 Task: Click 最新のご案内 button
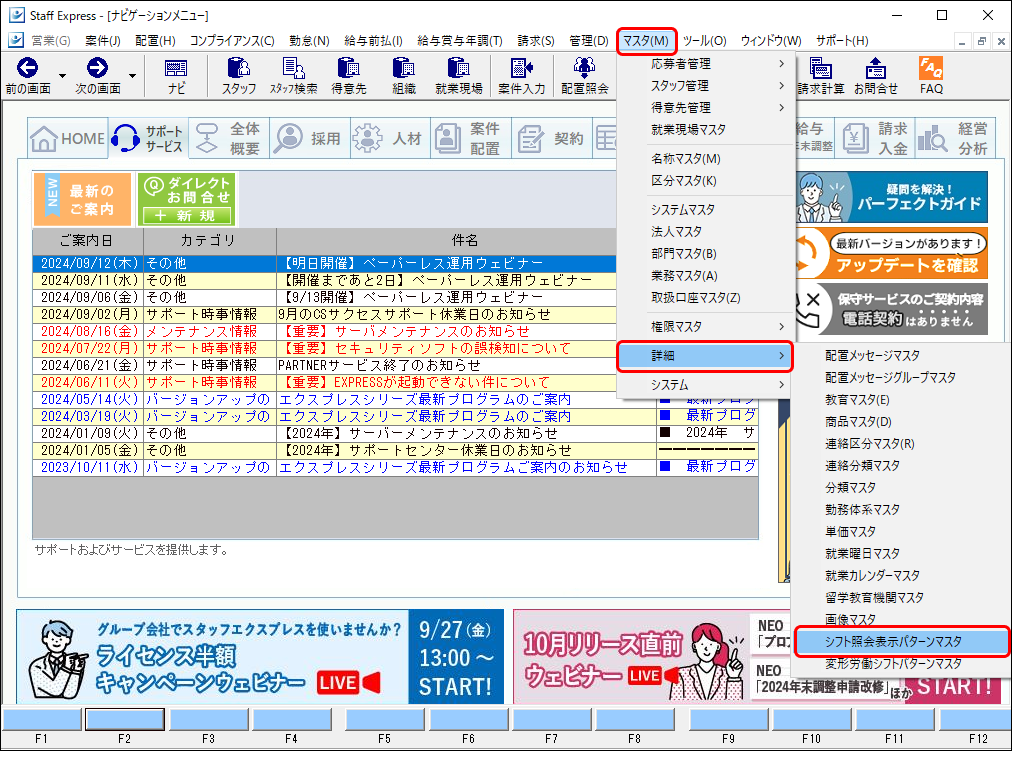82,199
